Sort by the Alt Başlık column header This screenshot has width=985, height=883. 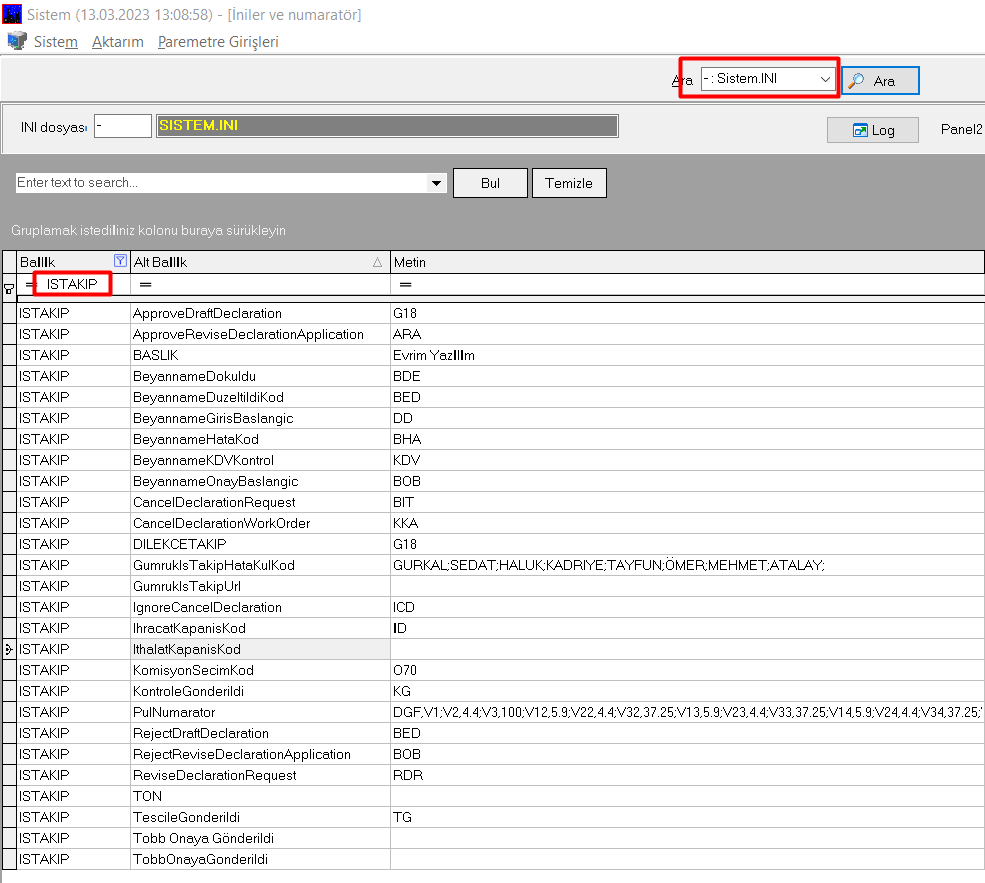(261, 262)
